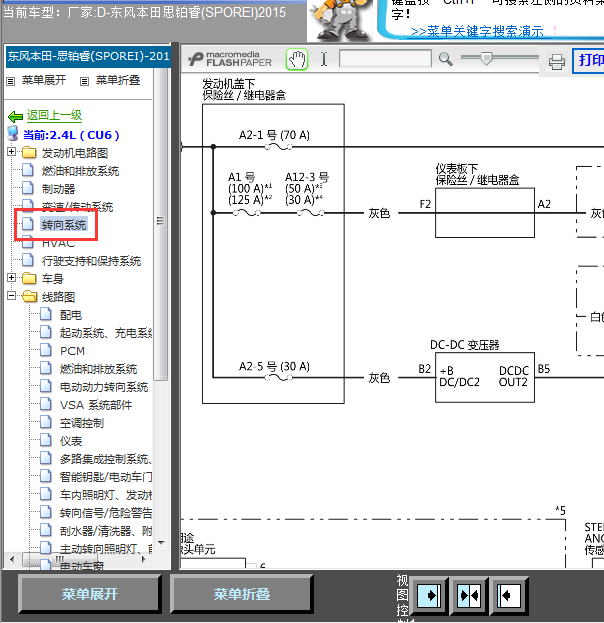Open the 转向系统 document
Image resolution: width=604 pixels, height=623 pixels.
tap(64, 225)
